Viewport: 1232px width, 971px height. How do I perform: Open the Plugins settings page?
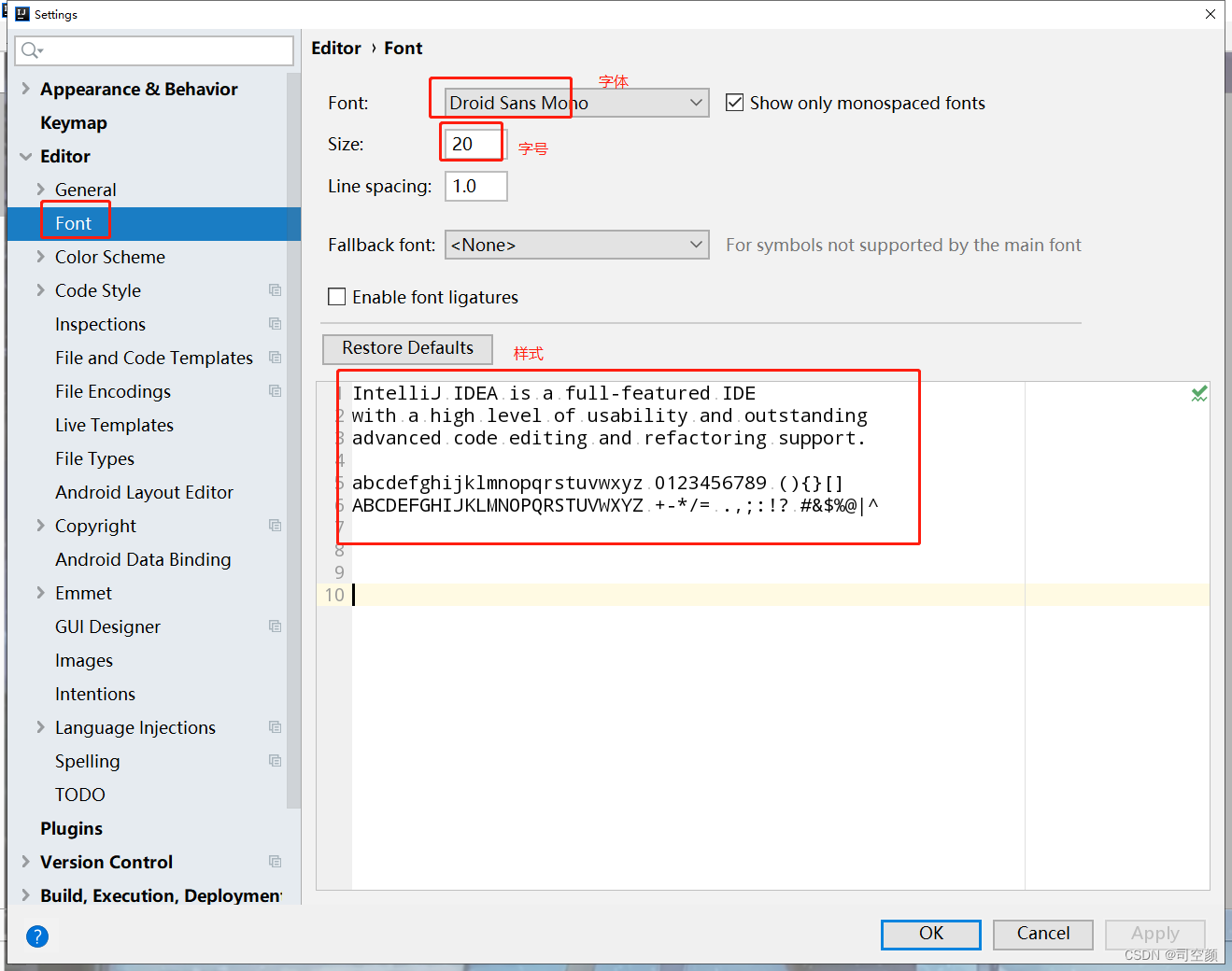[71, 828]
